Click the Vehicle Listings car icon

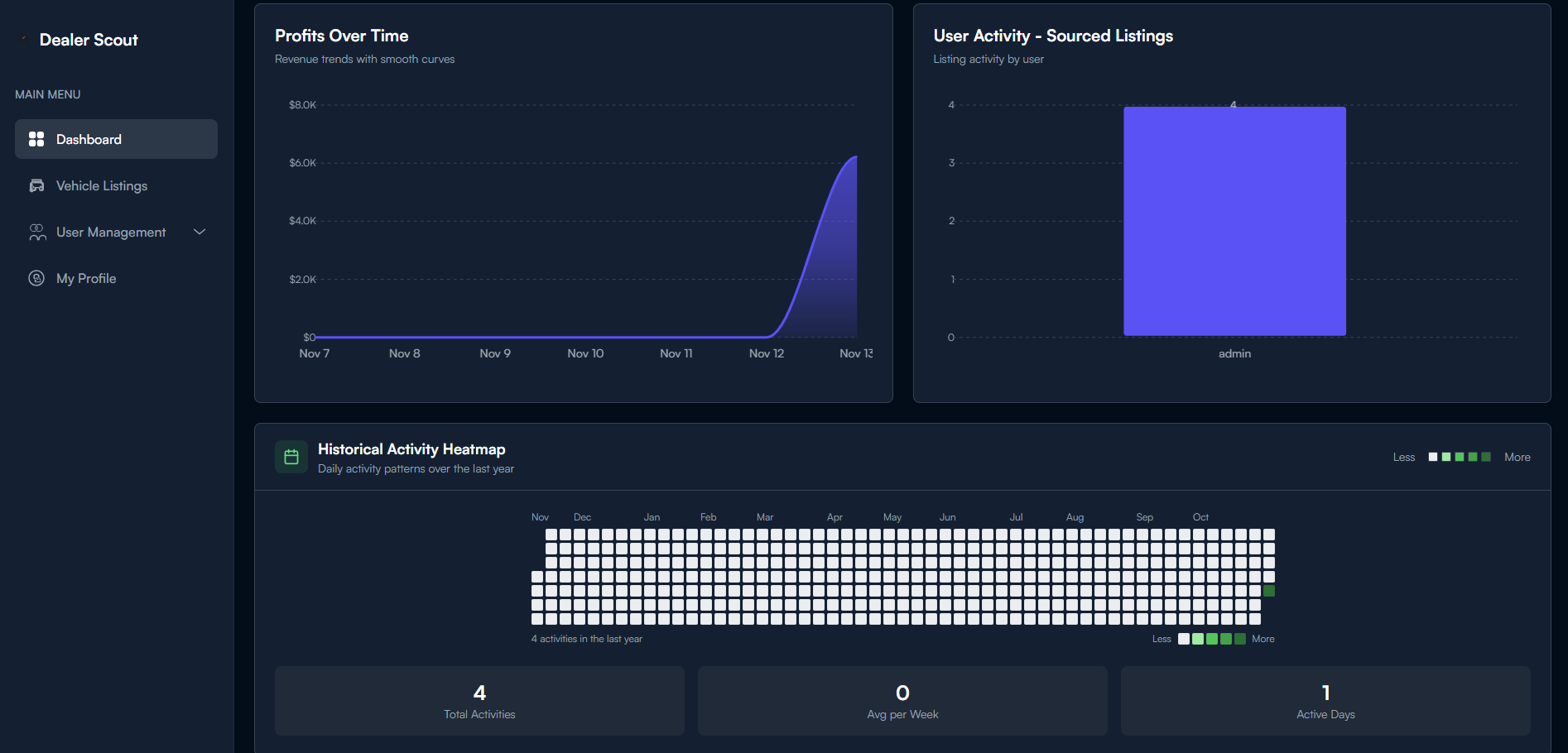pos(37,185)
